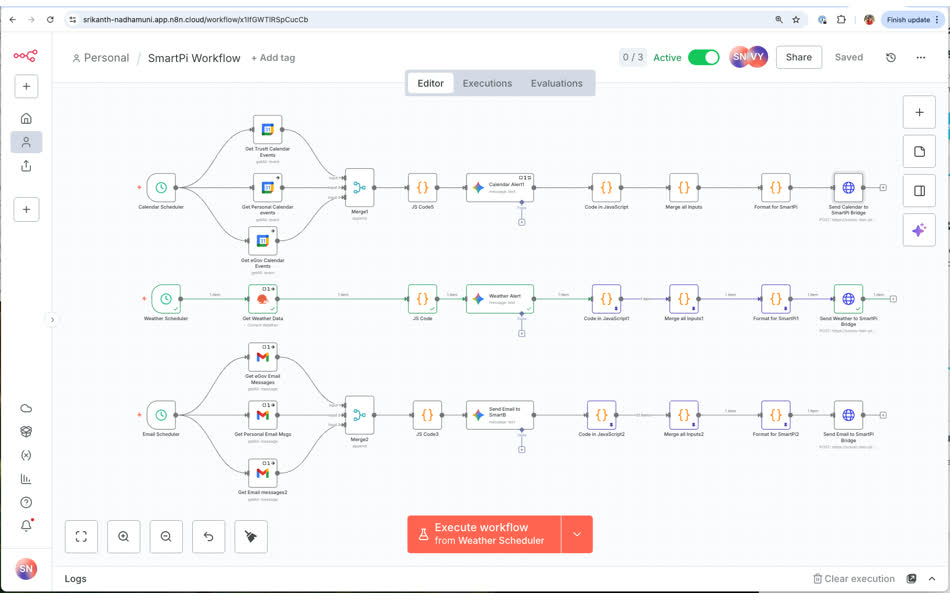Screen dimensions: 950x600
Task: Open templates import icon in the sidebar
Action: click(25, 166)
